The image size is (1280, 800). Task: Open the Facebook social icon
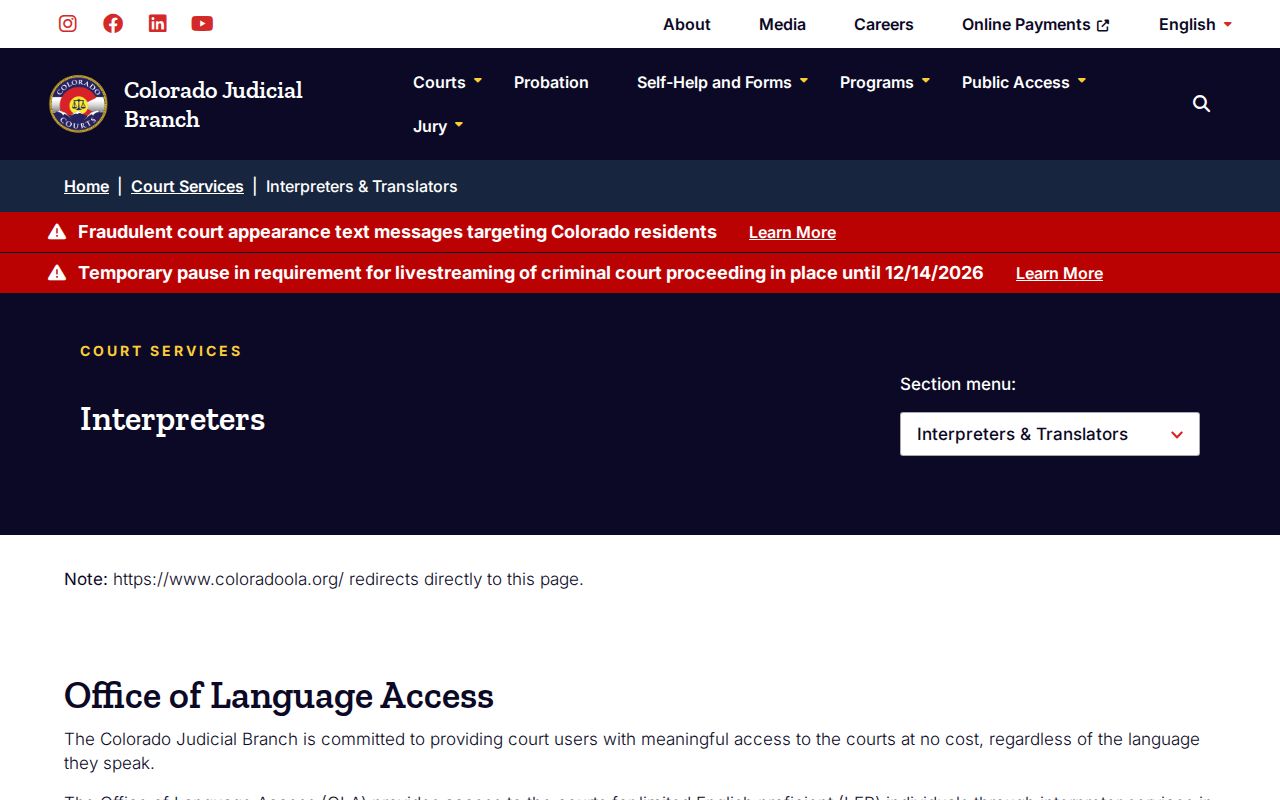point(113,23)
